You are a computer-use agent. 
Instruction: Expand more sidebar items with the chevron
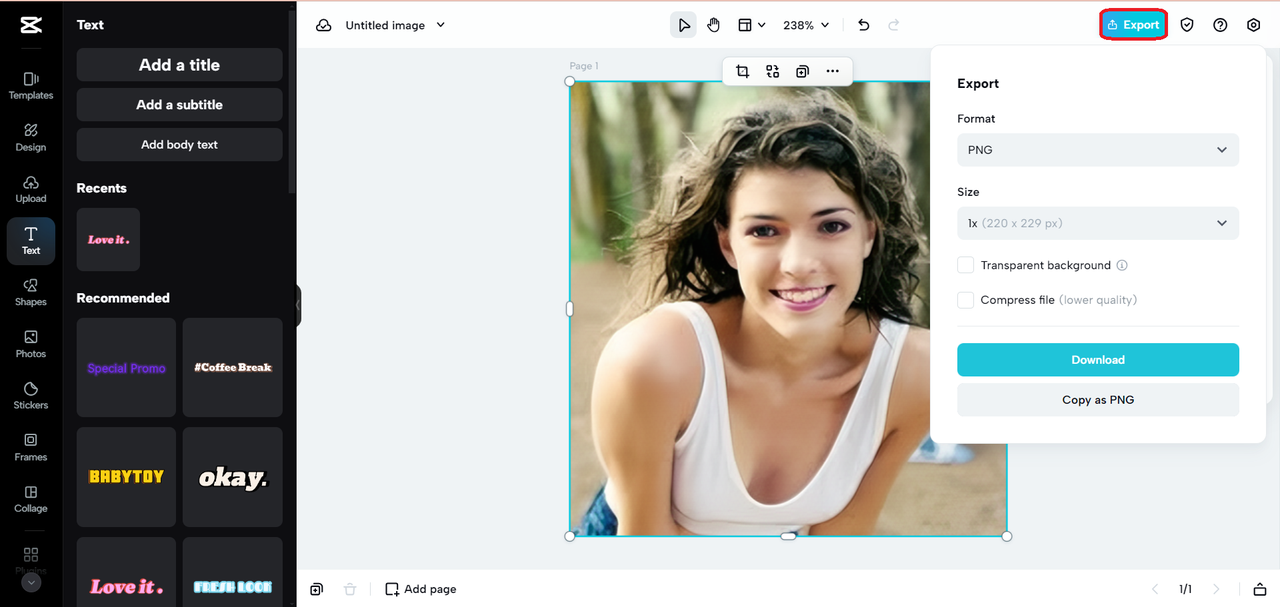click(31, 582)
